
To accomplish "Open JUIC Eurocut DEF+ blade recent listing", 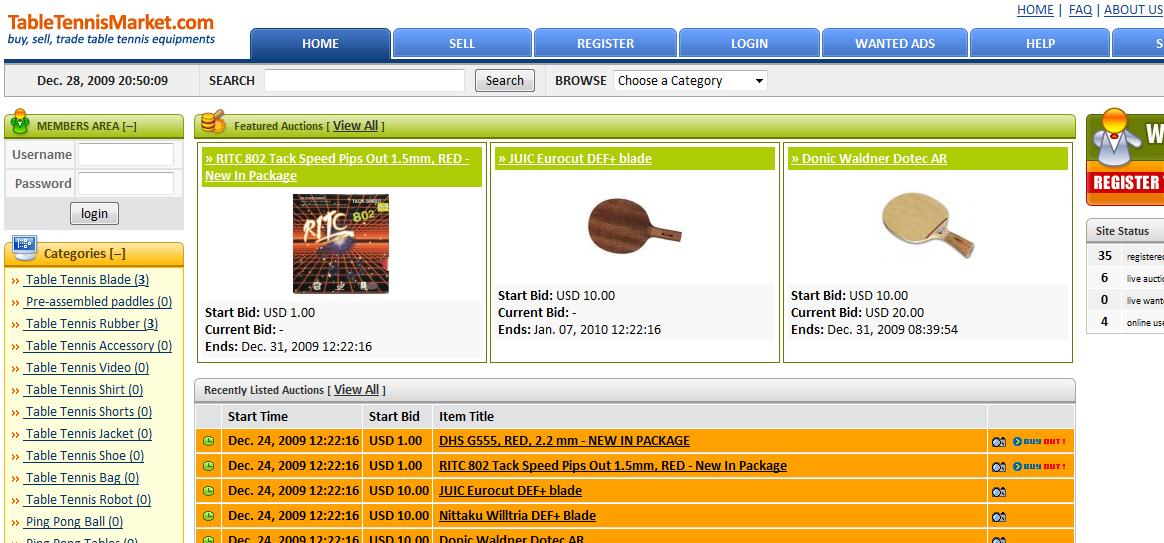I will point(510,490).
